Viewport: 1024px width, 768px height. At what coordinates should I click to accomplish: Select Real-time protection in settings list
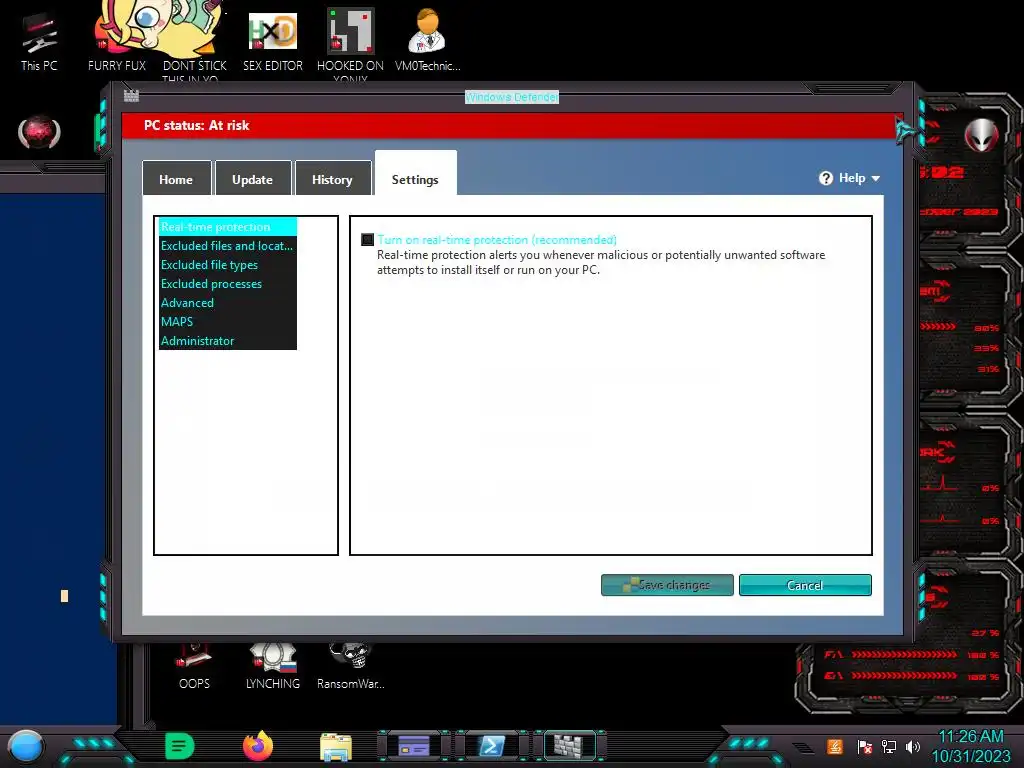pyautogui.click(x=228, y=227)
